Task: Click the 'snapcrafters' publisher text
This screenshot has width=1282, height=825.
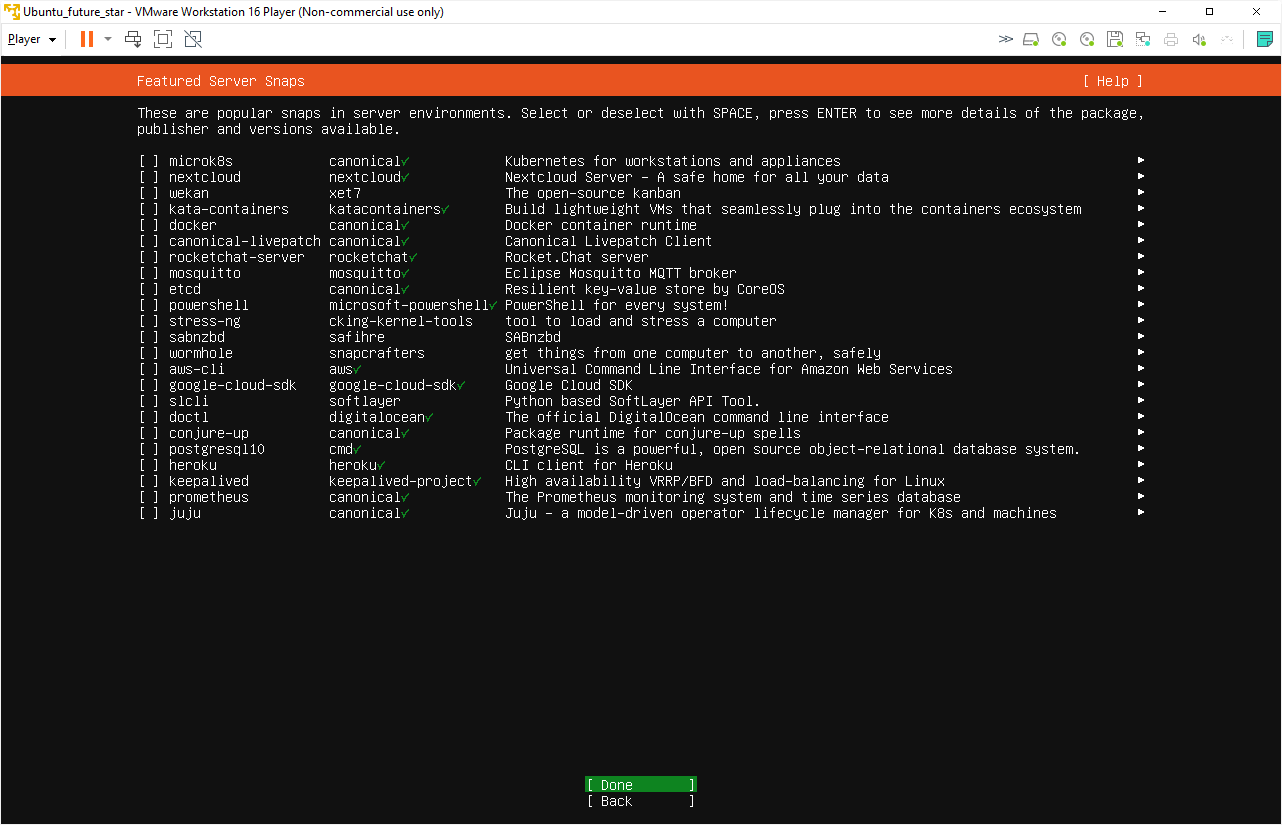Action: tap(377, 353)
